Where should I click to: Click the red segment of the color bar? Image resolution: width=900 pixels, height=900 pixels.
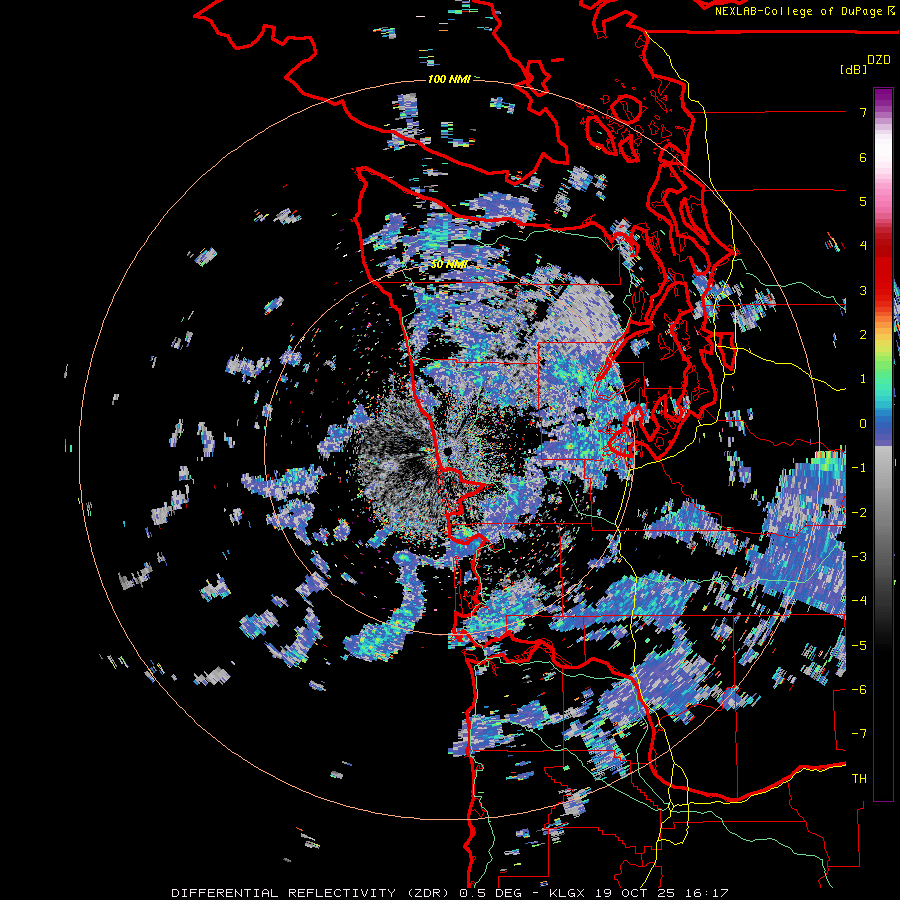coord(883,270)
